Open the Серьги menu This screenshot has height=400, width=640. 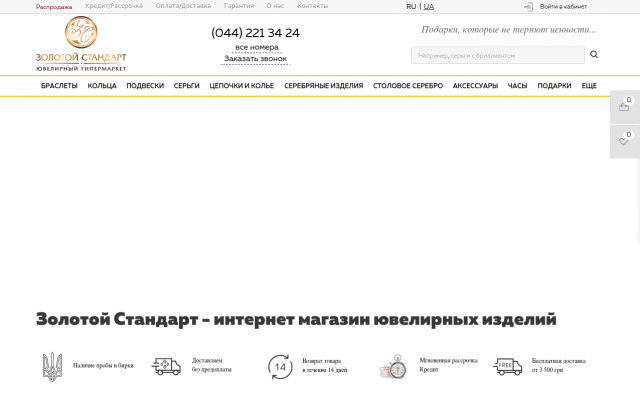tap(187, 86)
